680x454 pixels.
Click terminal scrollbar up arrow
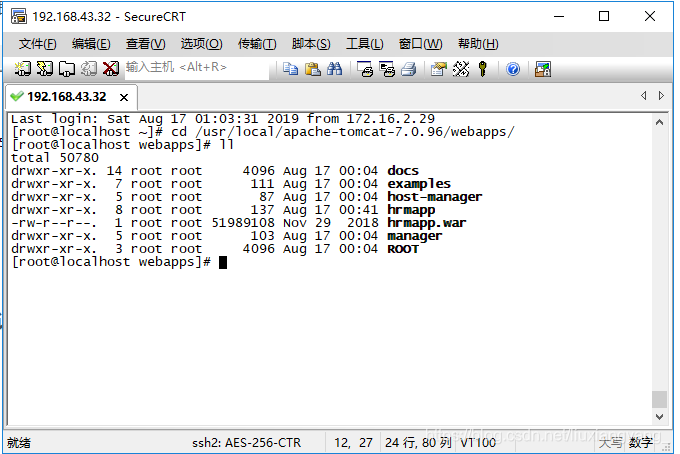pos(660,123)
